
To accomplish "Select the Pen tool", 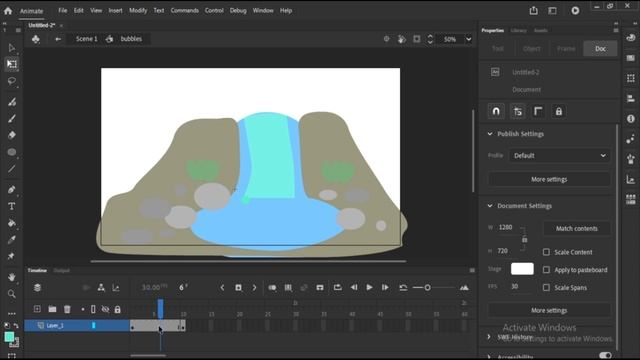I will tap(11, 189).
